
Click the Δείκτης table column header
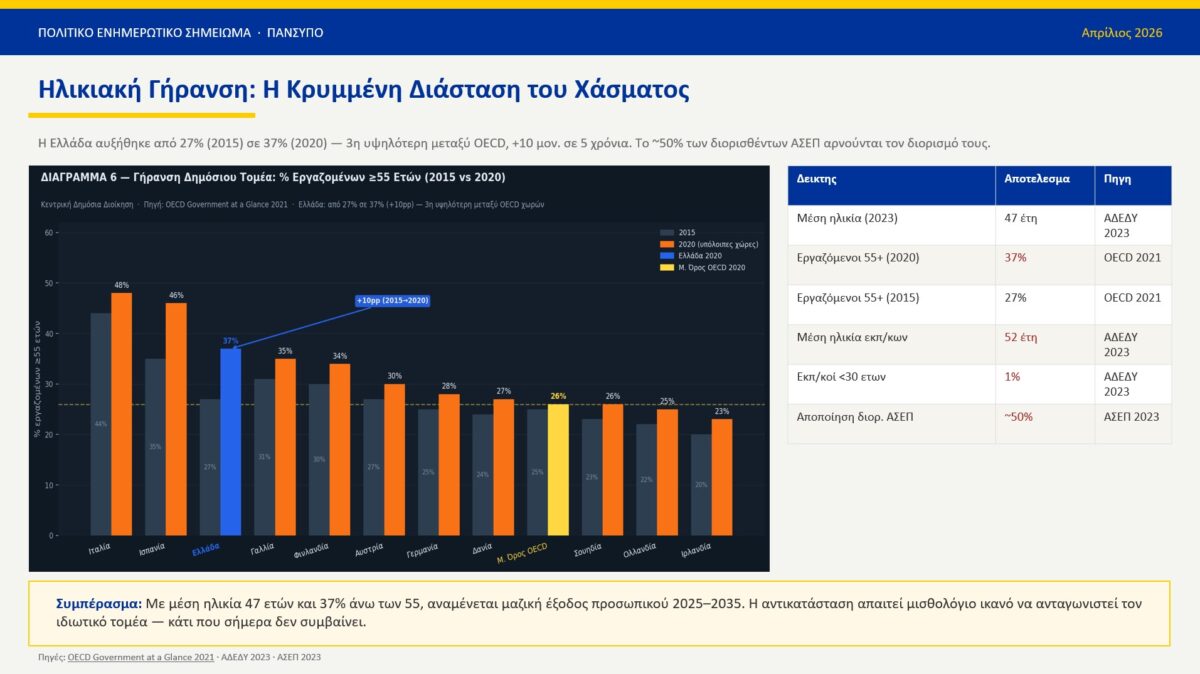pyautogui.click(x=817, y=179)
